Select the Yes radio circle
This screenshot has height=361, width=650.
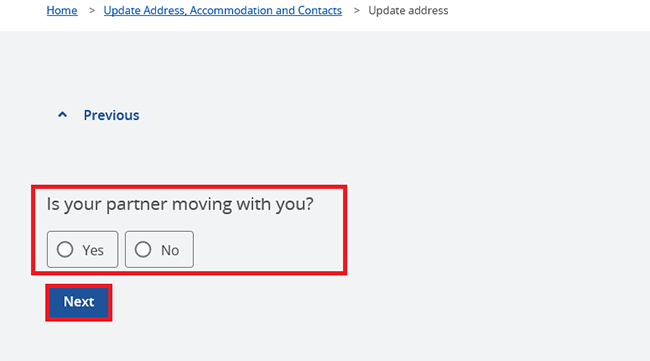point(65,250)
